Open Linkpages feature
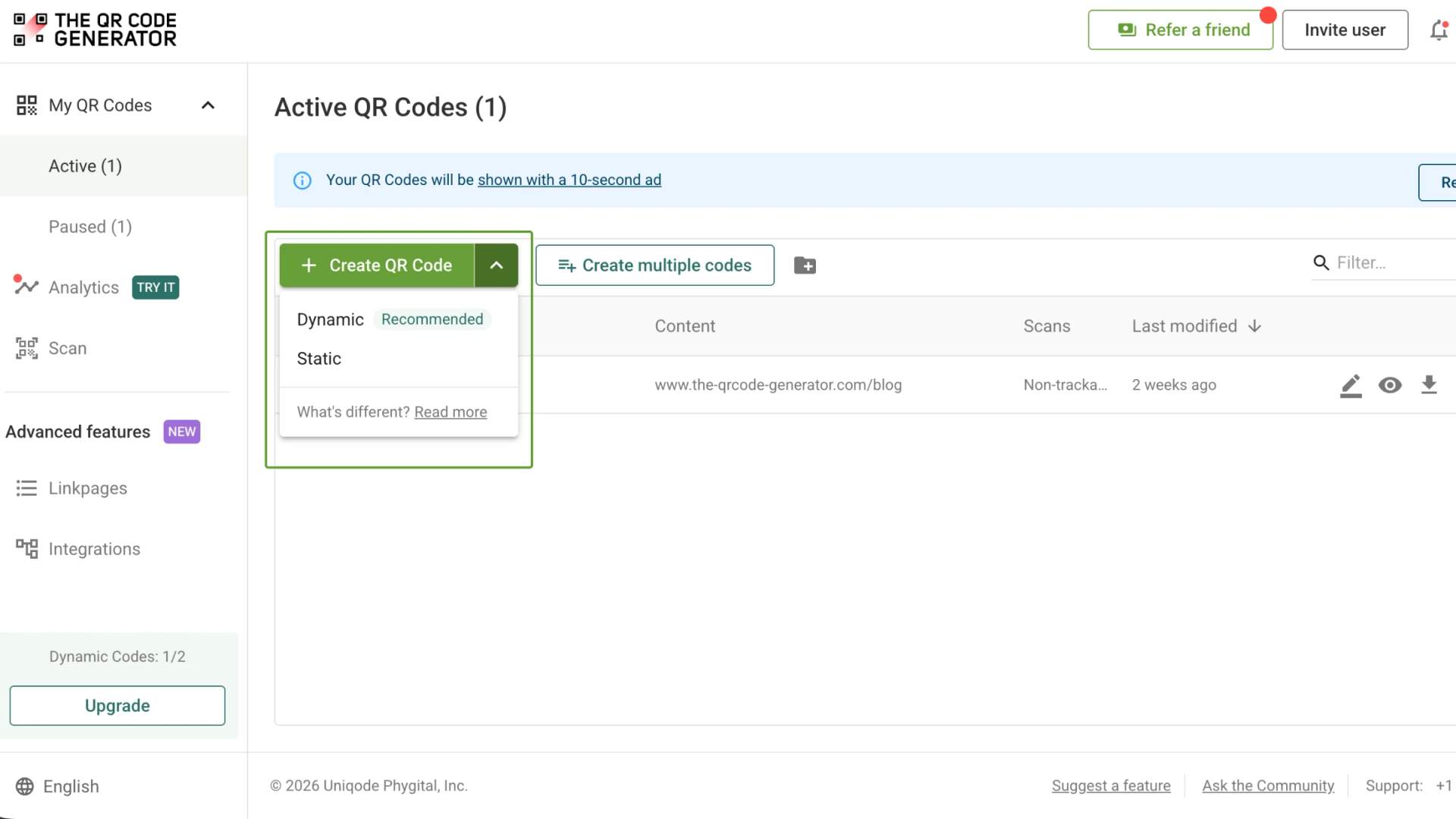 tap(88, 488)
